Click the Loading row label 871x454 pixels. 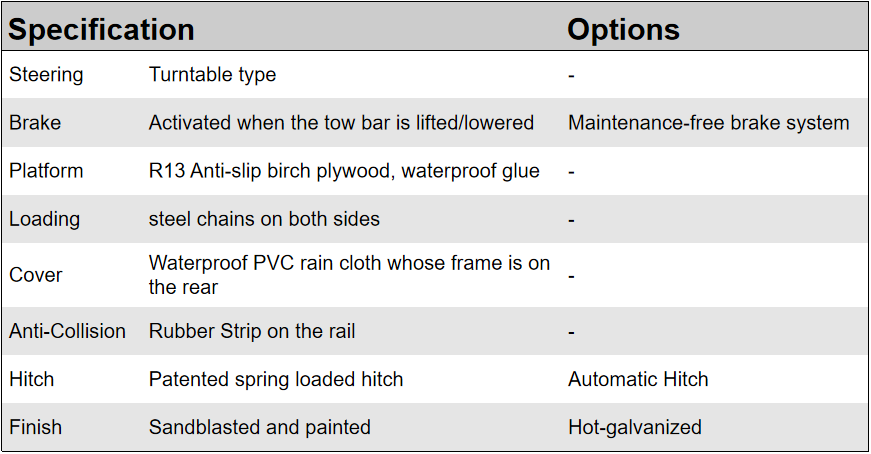point(44,219)
